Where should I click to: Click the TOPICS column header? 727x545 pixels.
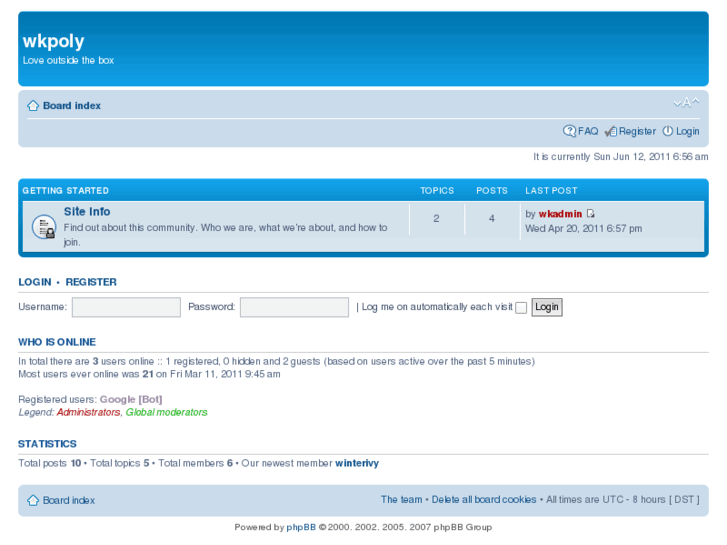[437, 191]
